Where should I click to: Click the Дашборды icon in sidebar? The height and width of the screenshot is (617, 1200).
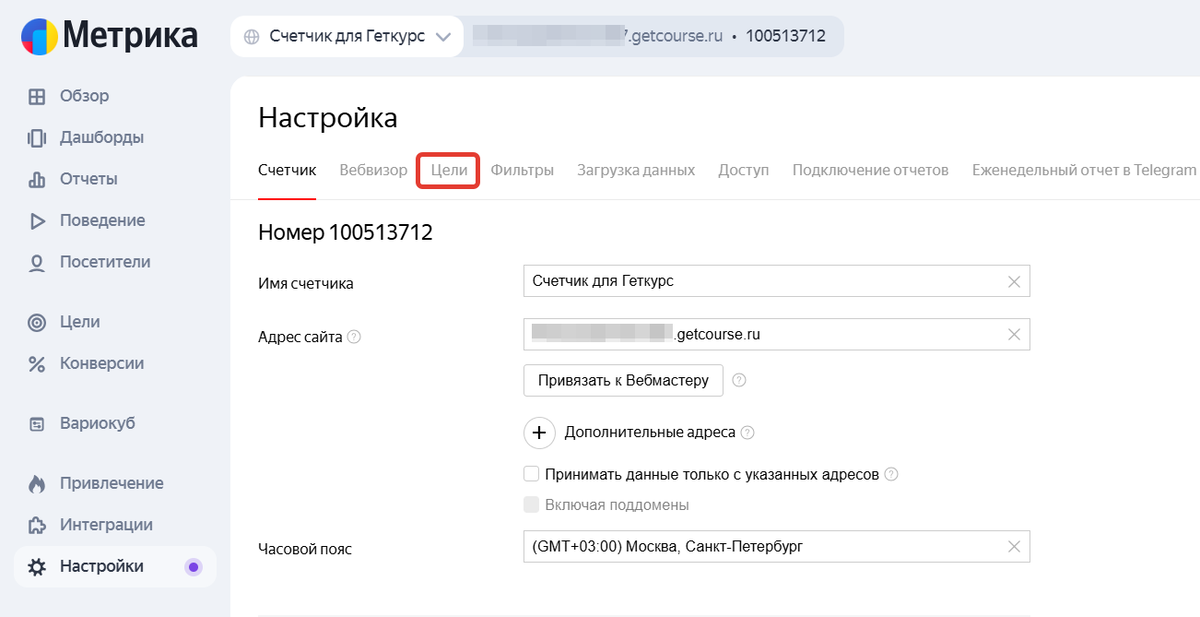point(37,138)
